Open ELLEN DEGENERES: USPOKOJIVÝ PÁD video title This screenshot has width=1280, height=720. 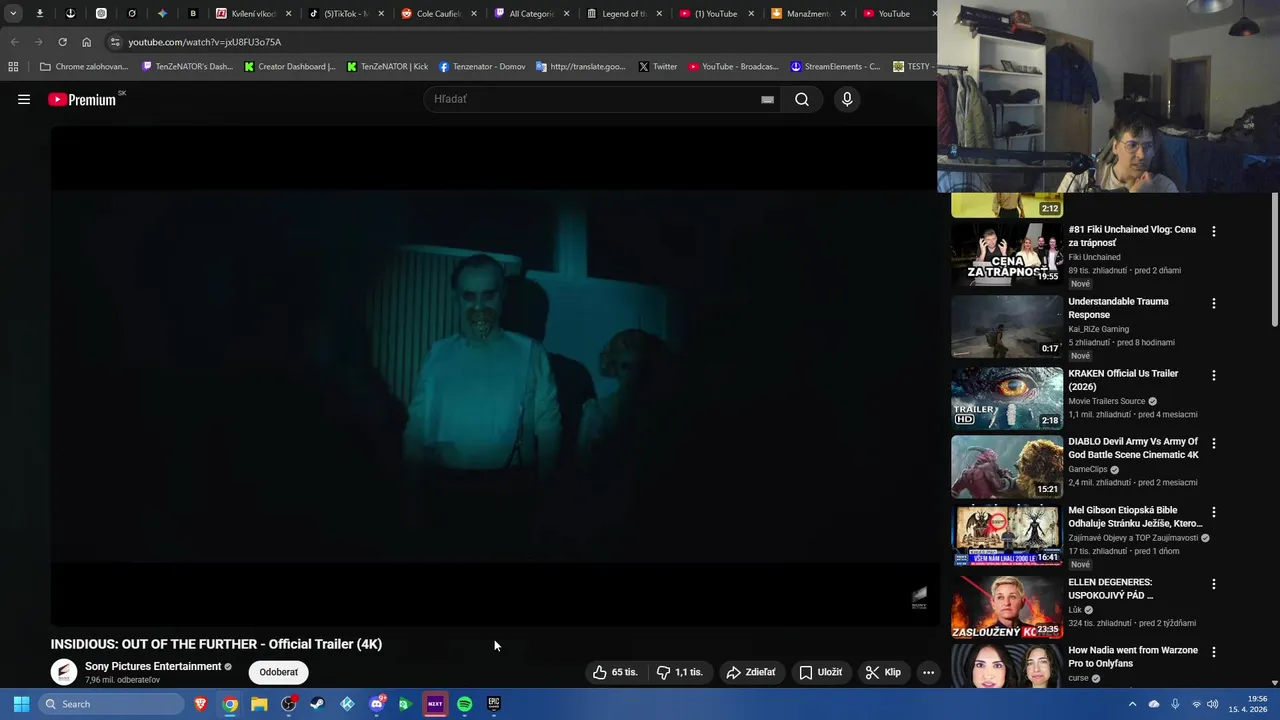pos(1110,589)
